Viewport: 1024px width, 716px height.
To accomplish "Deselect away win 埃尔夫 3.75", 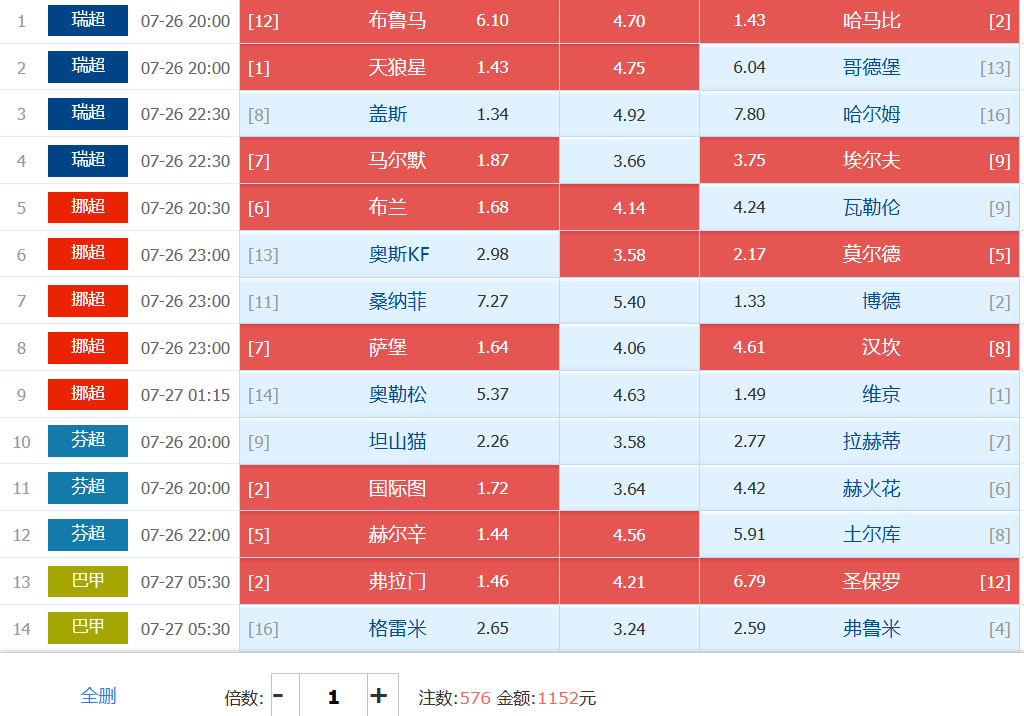I will pos(859,161).
